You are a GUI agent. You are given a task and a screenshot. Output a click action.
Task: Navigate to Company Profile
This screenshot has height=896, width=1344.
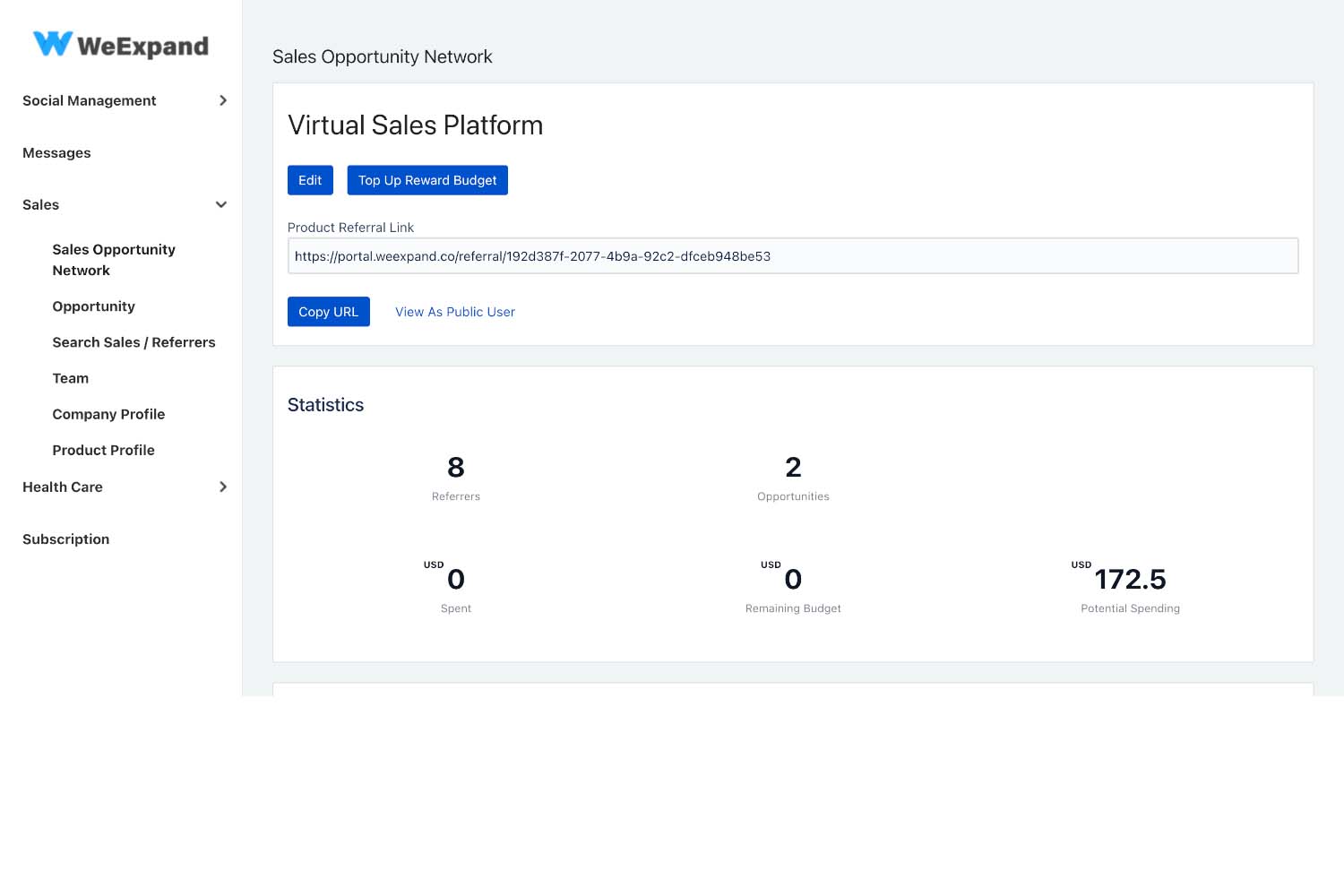coord(108,414)
